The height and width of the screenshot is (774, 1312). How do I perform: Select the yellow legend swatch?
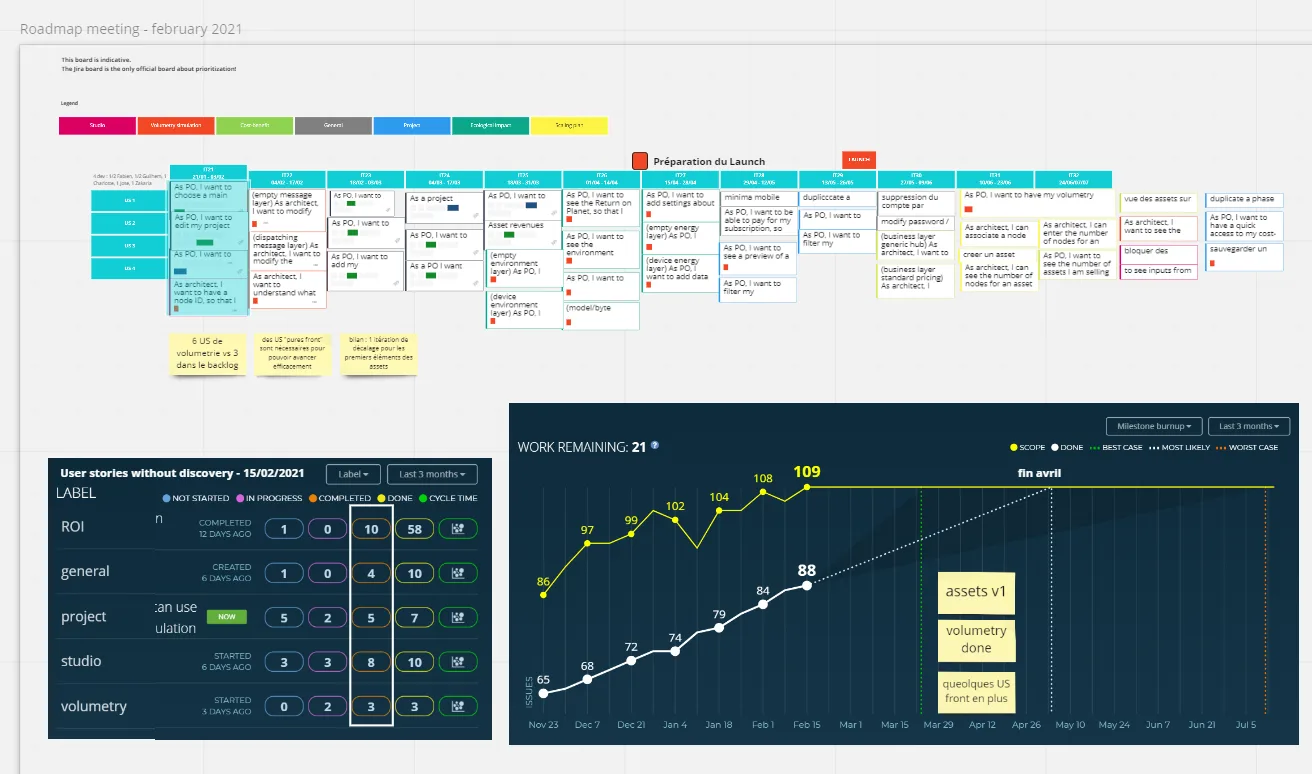tap(569, 126)
